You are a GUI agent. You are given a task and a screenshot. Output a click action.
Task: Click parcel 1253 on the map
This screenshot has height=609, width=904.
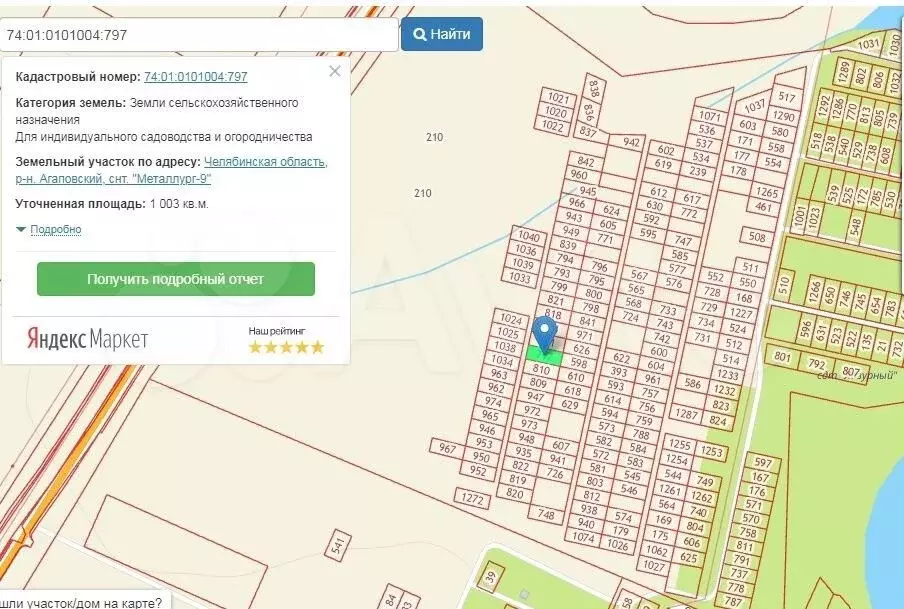[x=712, y=452]
